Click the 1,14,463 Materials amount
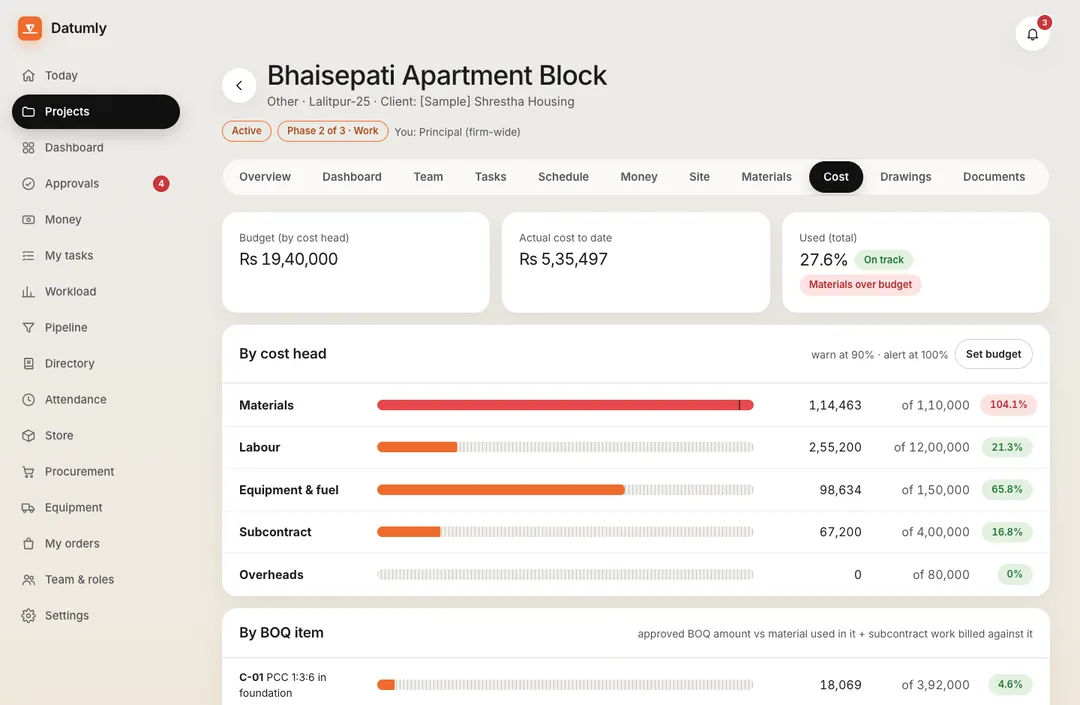Screen dimensions: 1080x705 835,405
